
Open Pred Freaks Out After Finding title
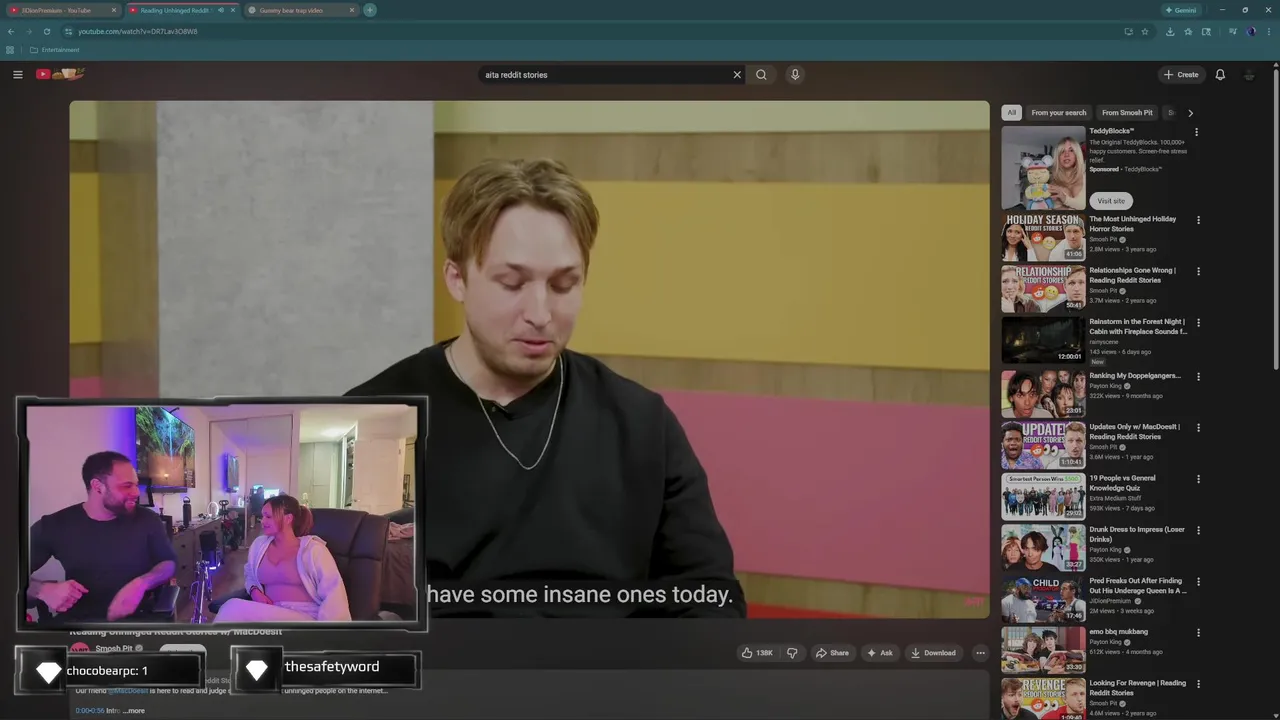point(1137,586)
